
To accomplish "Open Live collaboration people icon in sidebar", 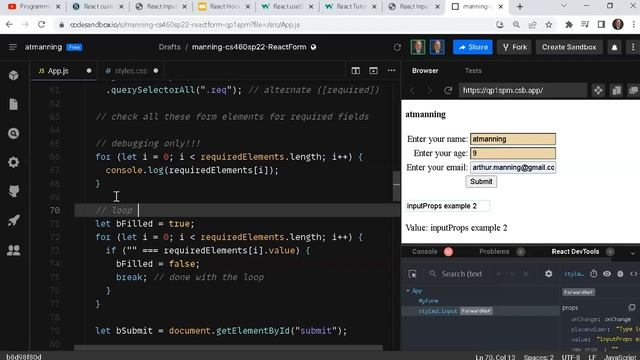I will coord(13,250).
